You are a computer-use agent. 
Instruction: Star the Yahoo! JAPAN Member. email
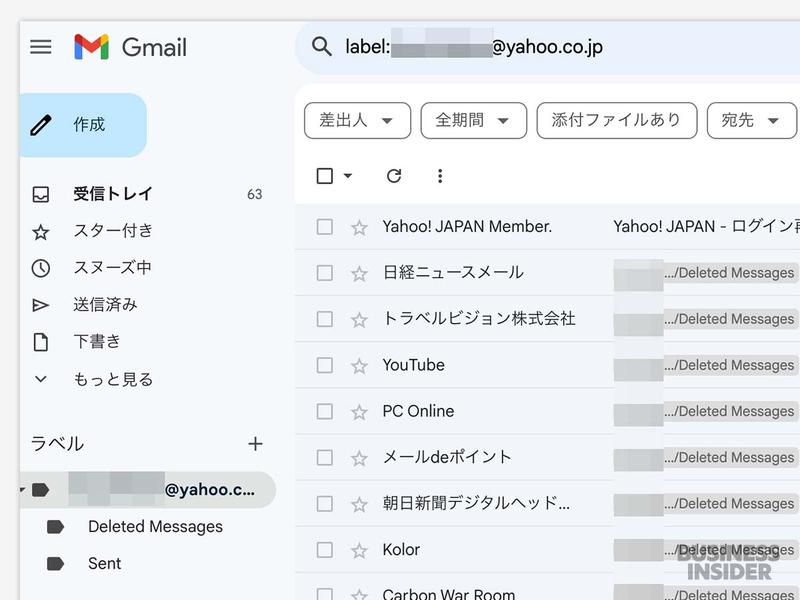pyautogui.click(x=359, y=227)
